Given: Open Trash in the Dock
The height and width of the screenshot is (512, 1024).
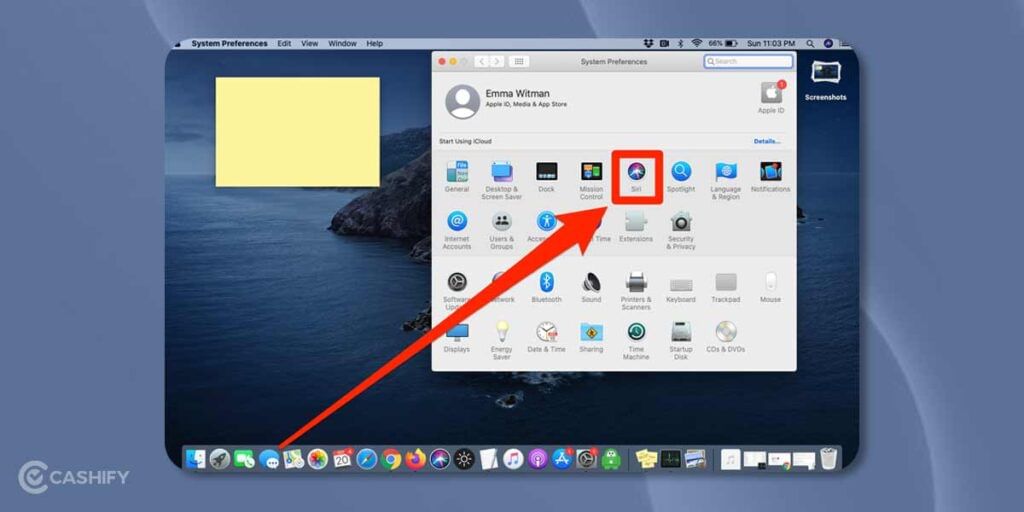Looking at the screenshot, I should (x=829, y=459).
